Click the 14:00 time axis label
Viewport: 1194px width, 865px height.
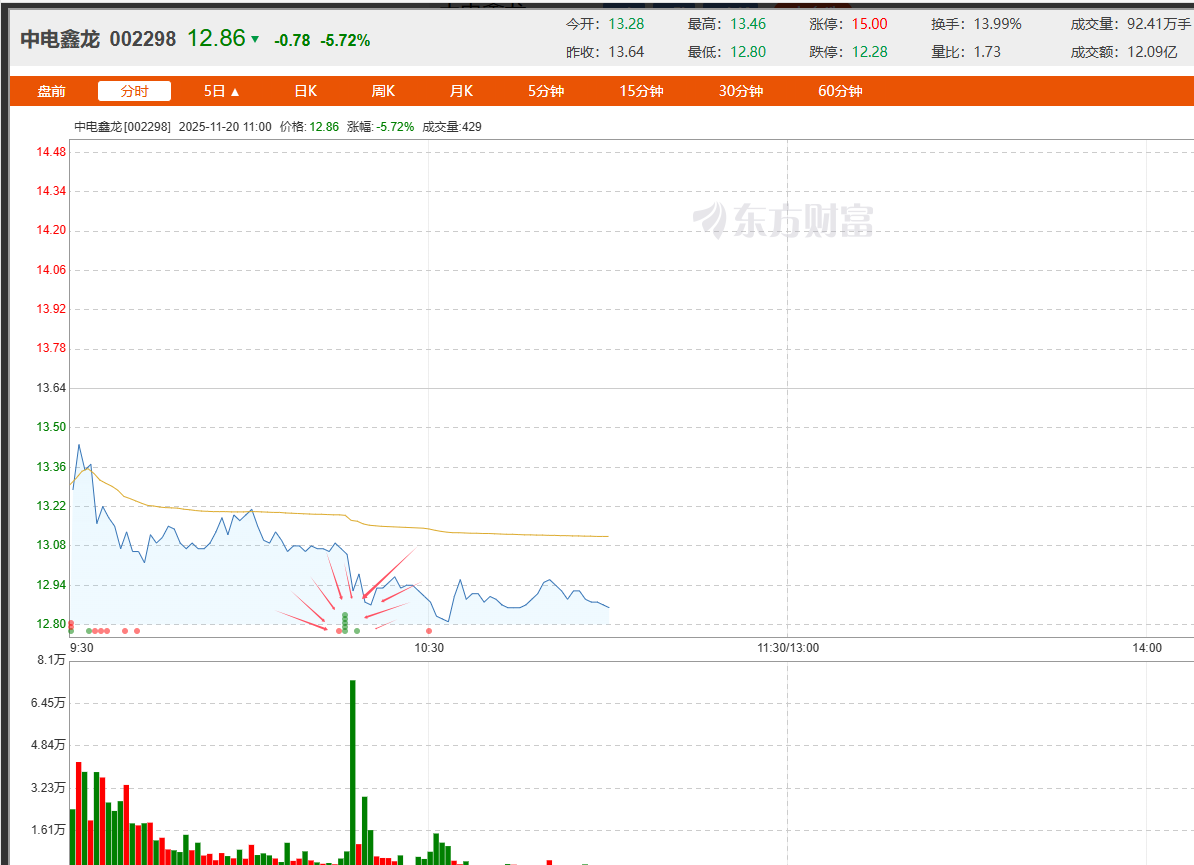[x=1147, y=648]
